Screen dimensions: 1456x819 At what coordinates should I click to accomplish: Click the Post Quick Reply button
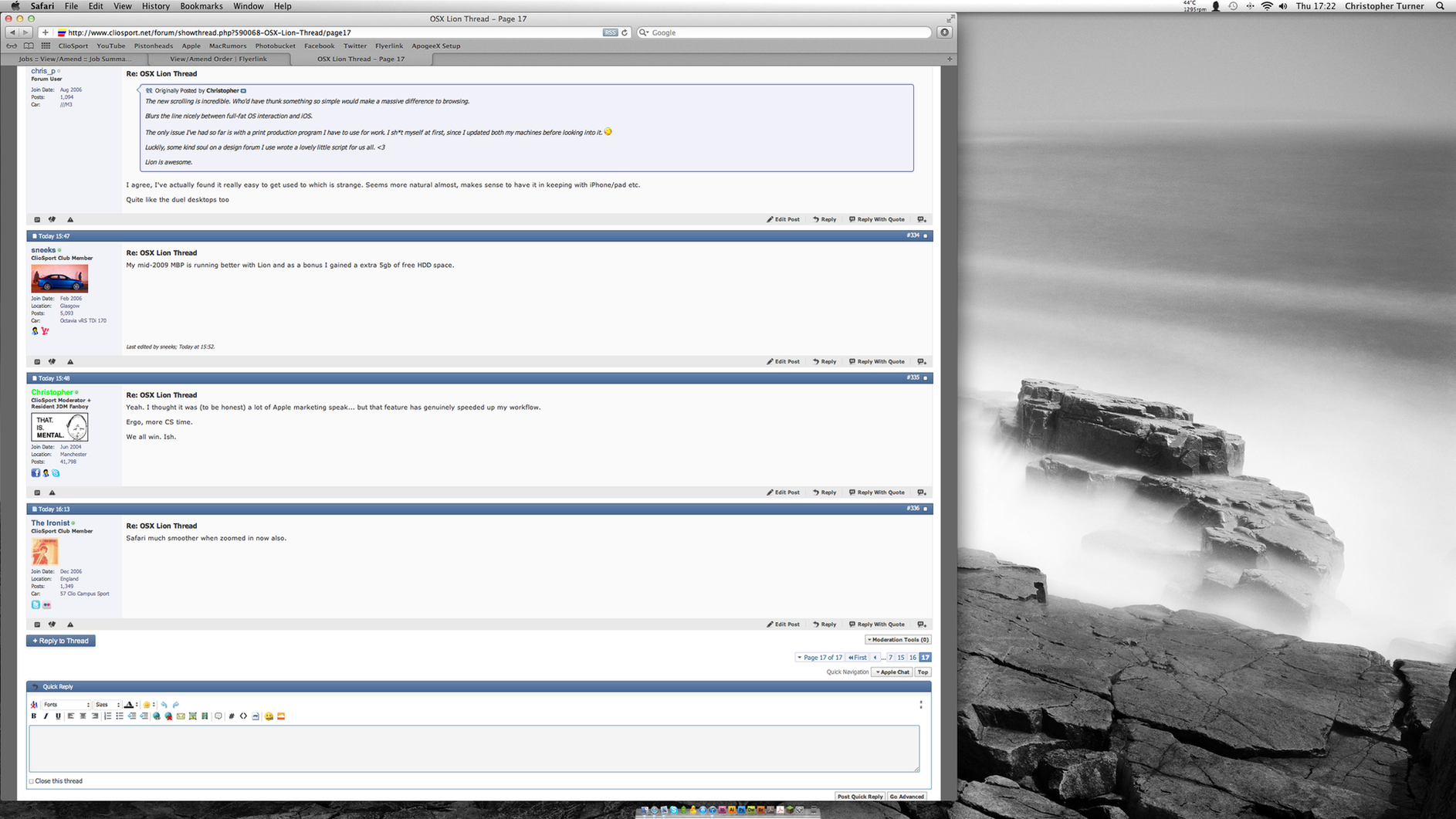(x=860, y=796)
